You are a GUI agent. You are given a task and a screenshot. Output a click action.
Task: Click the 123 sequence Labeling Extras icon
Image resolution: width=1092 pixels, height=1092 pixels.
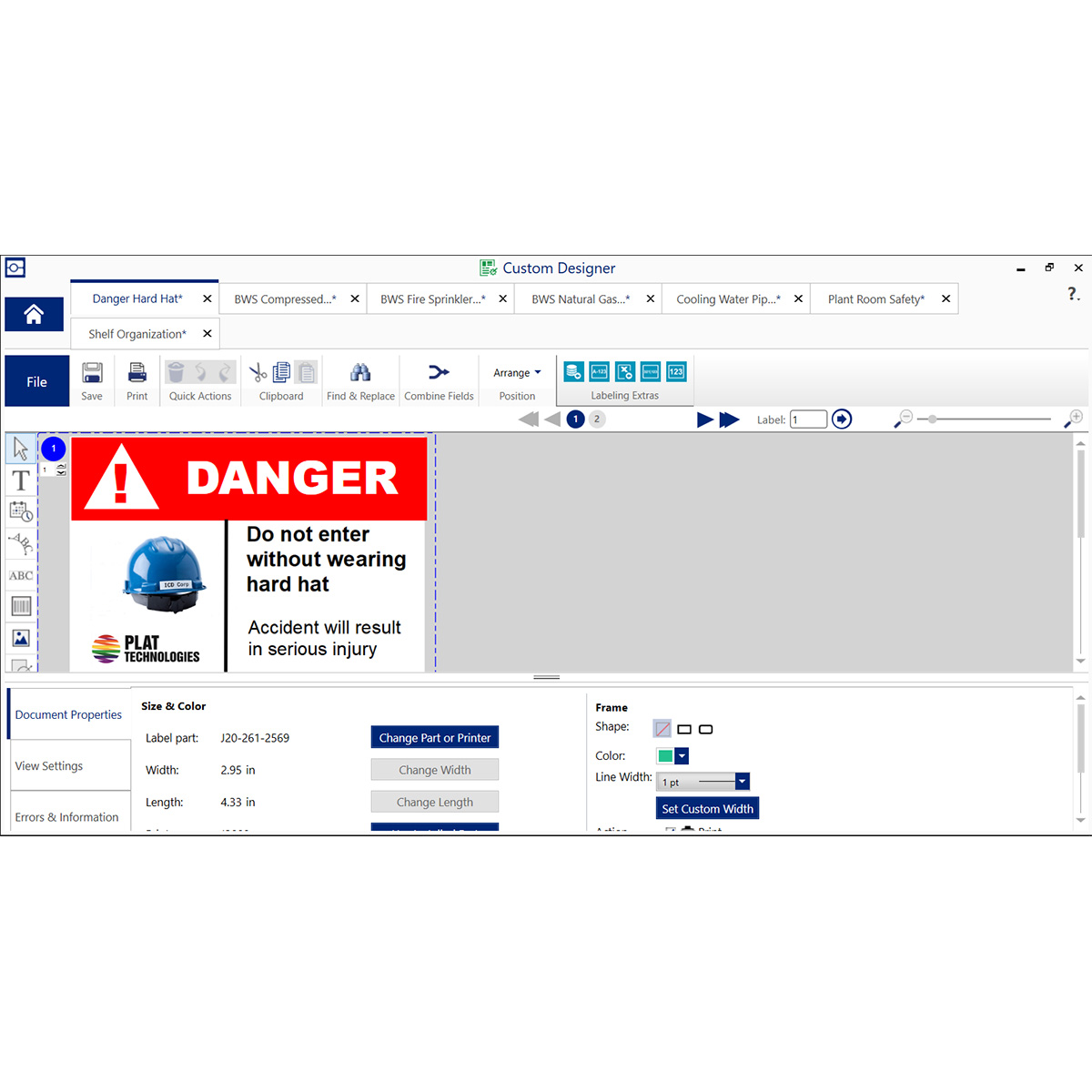point(676,371)
